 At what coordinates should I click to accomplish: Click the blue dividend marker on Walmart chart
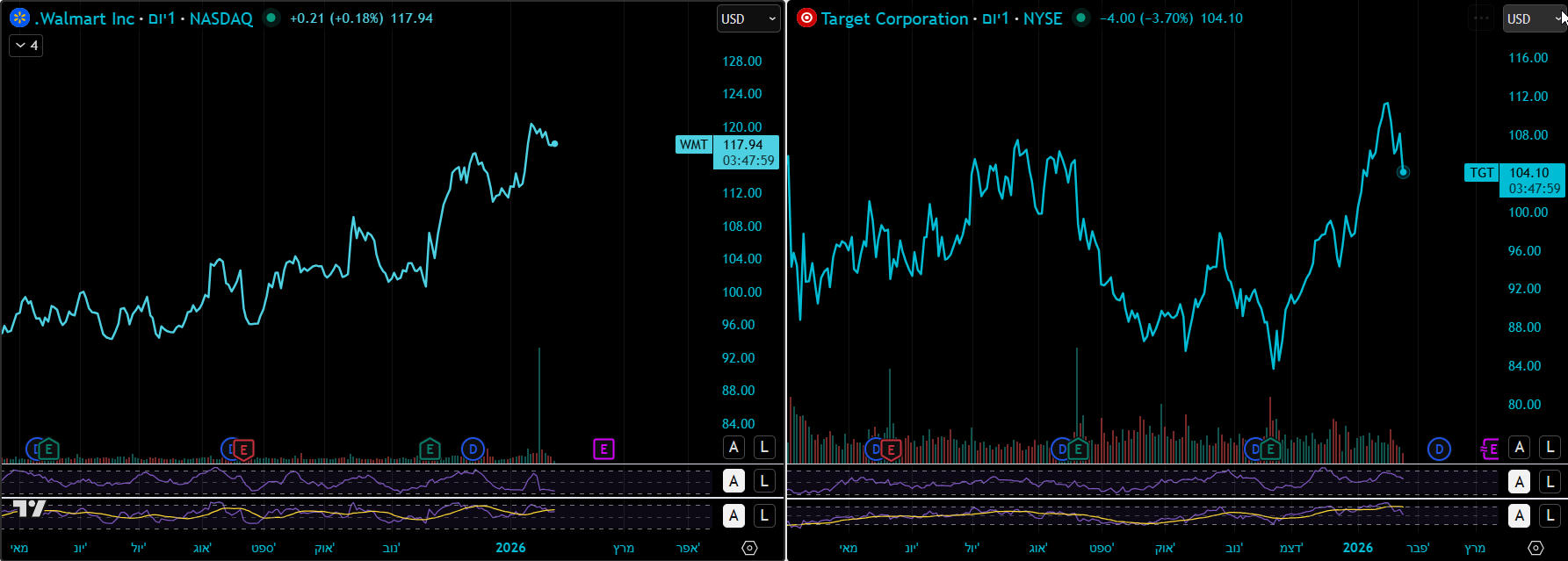[473, 450]
